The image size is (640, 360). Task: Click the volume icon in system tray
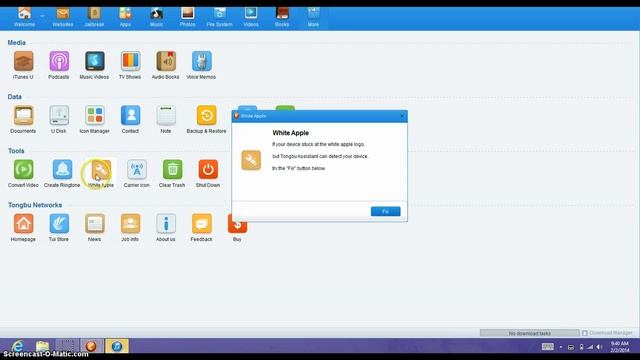point(599,347)
